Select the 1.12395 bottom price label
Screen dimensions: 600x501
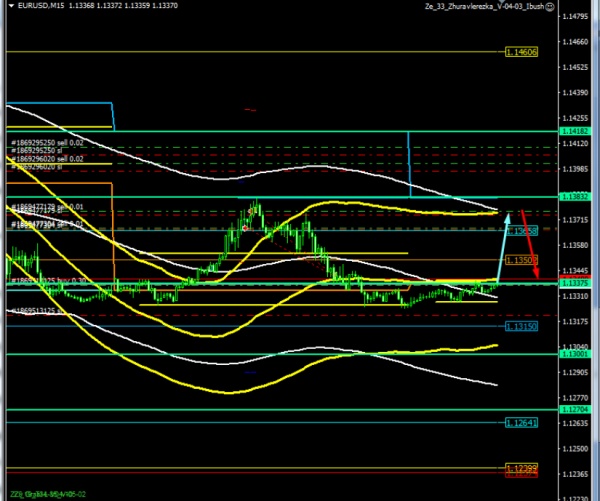[x=522, y=468]
